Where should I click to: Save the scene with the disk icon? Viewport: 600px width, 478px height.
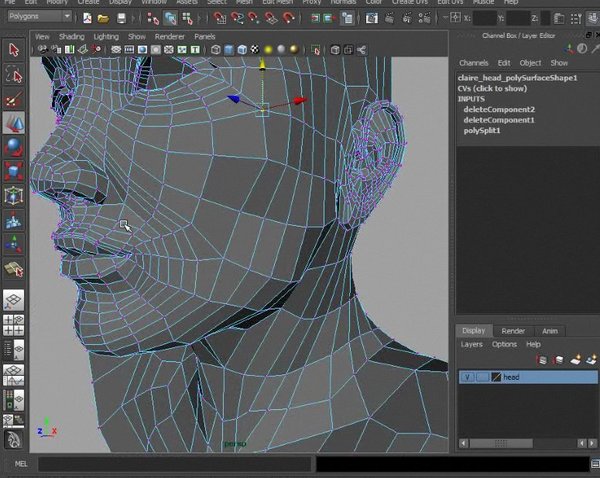[121, 18]
